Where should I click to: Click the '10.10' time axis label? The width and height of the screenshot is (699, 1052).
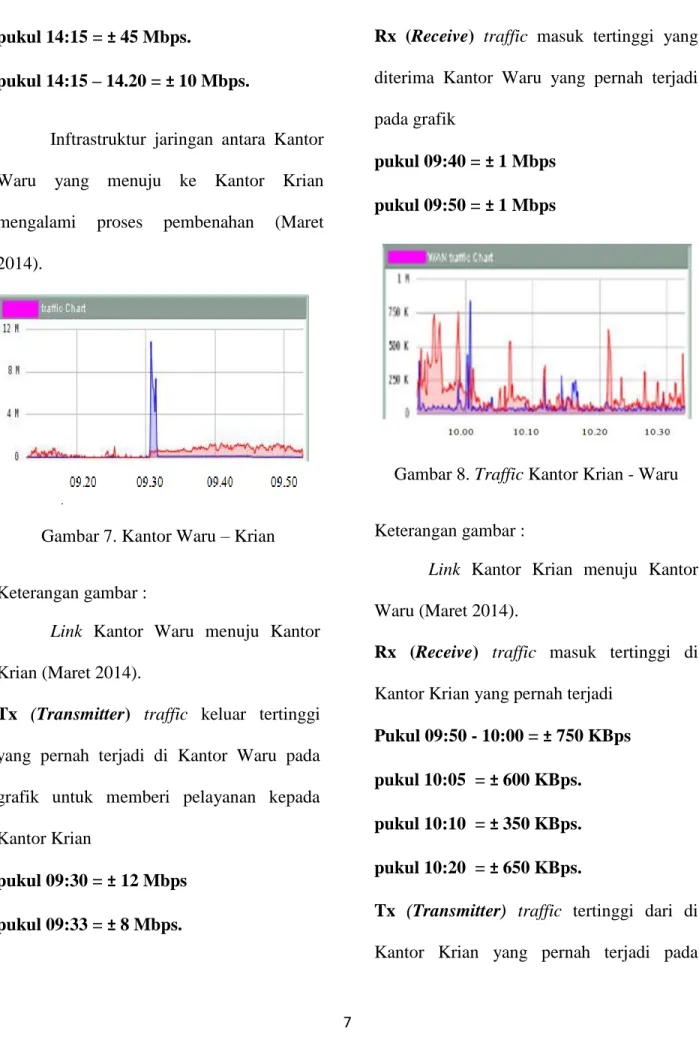coord(526,431)
